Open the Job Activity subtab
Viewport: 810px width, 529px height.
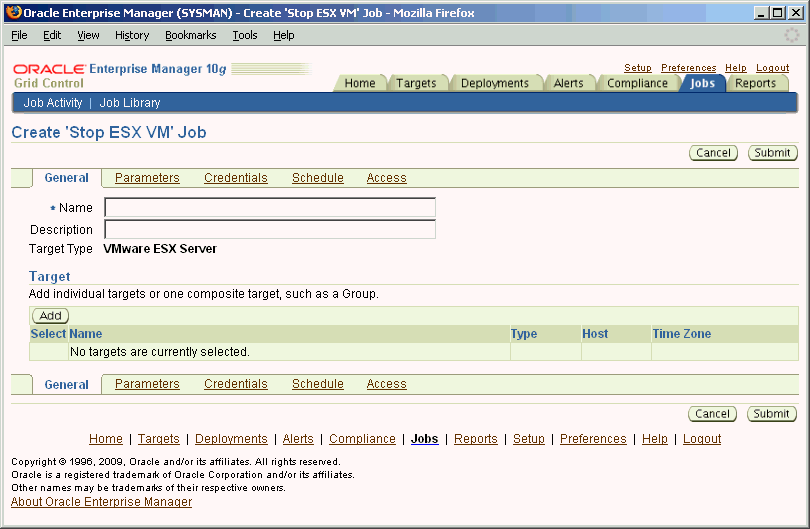[53, 103]
